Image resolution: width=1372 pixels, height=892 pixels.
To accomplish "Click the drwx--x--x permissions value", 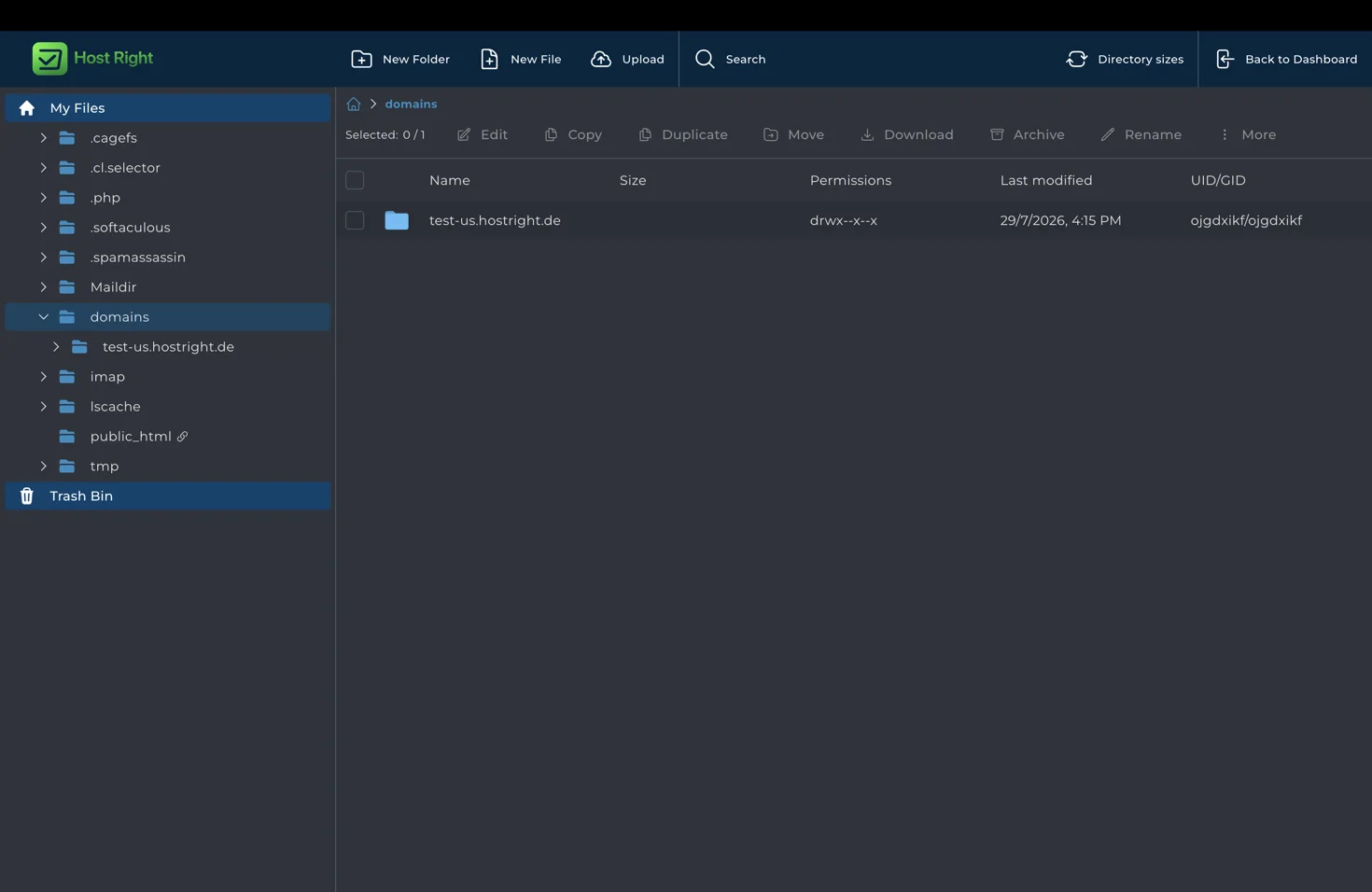I will 844,220.
